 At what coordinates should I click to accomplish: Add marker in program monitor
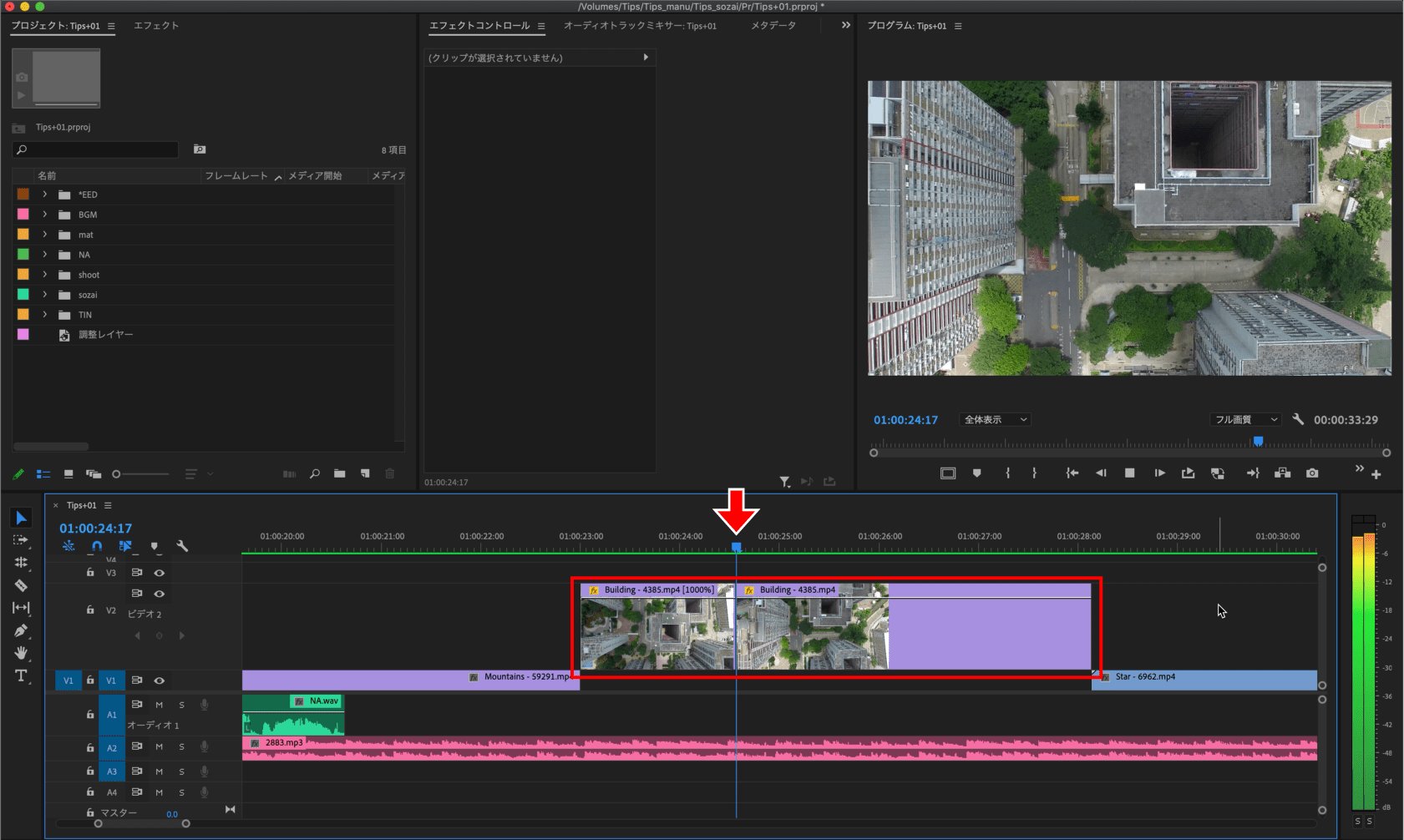pos(976,473)
